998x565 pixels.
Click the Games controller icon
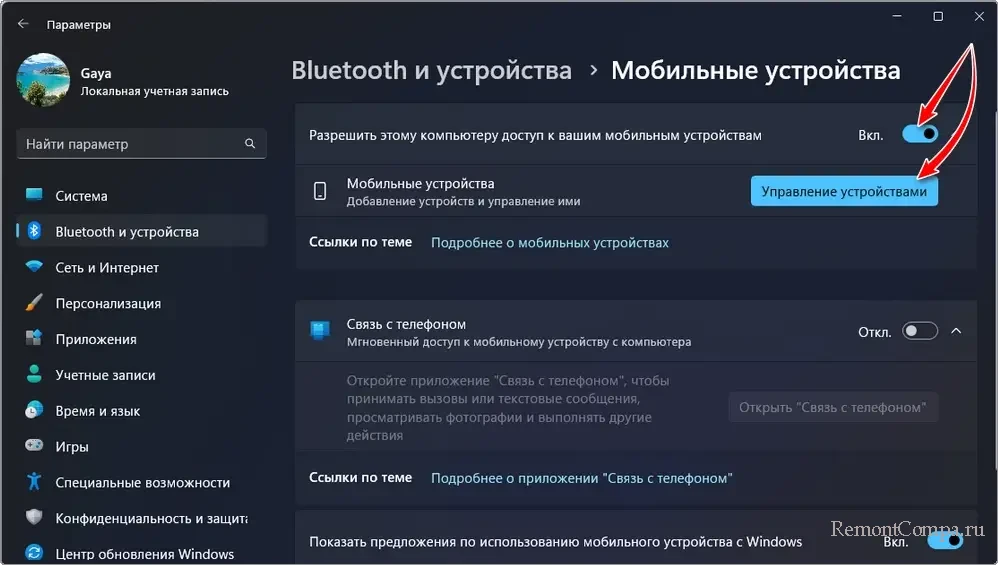click(x=35, y=447)
